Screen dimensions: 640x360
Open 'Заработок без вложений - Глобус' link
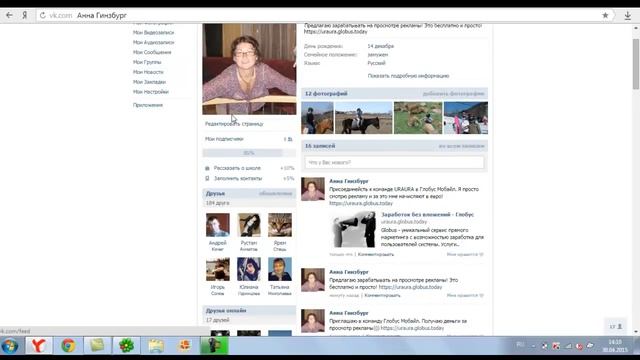427,214
